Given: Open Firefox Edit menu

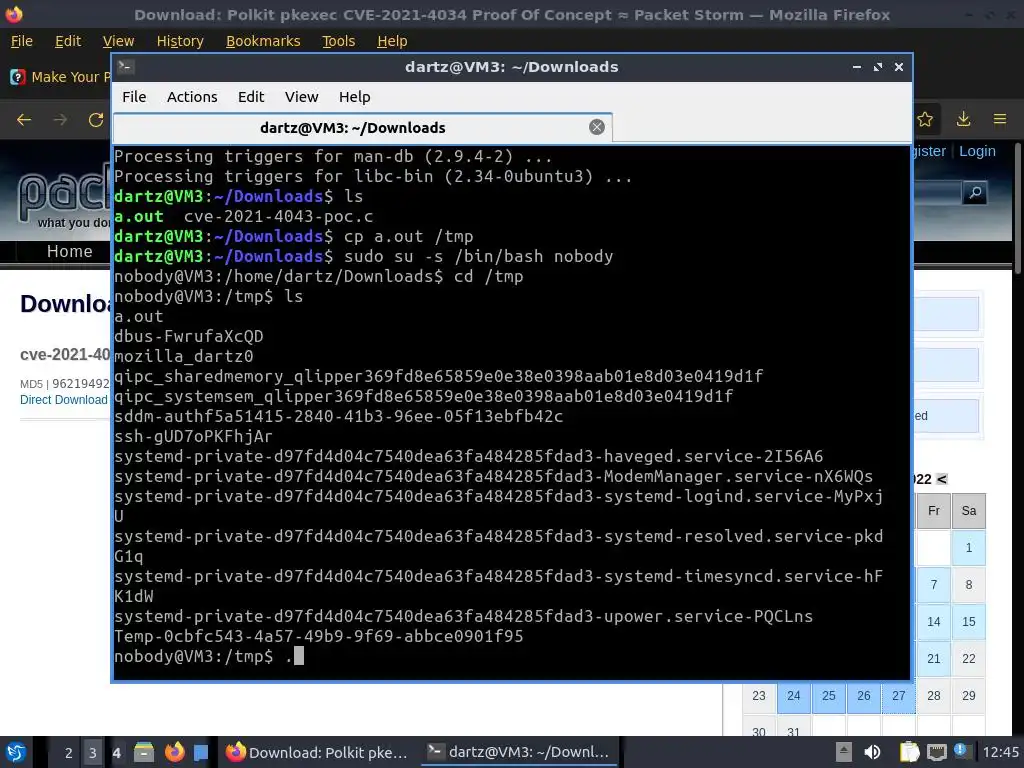Looking at the screenshot, I should point(68,41).
